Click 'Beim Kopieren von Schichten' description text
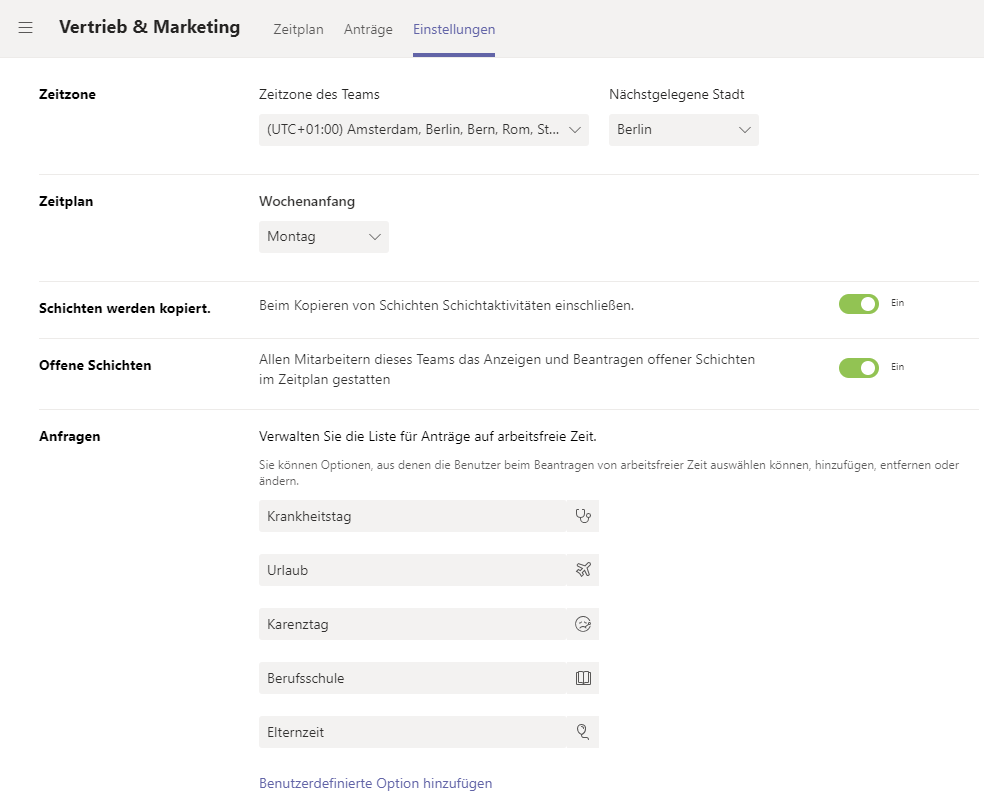 pos(446,306)
